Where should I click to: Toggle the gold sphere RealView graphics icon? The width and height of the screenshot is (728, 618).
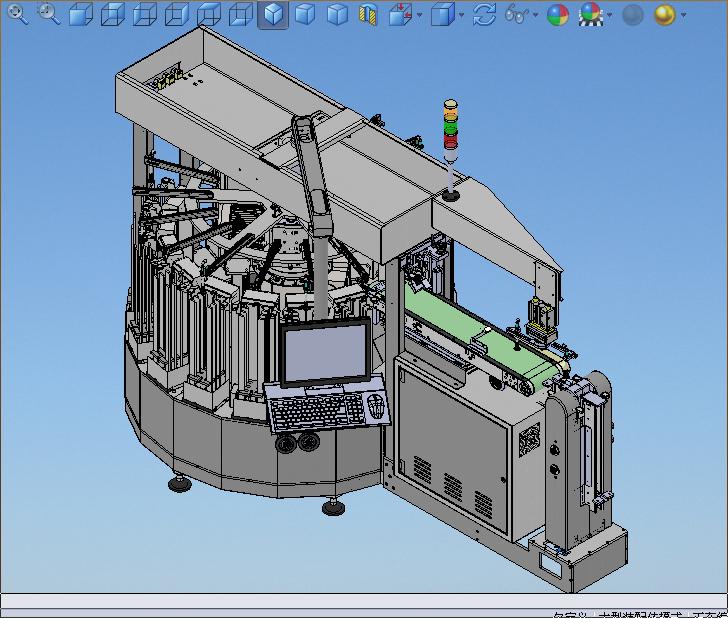664,14
